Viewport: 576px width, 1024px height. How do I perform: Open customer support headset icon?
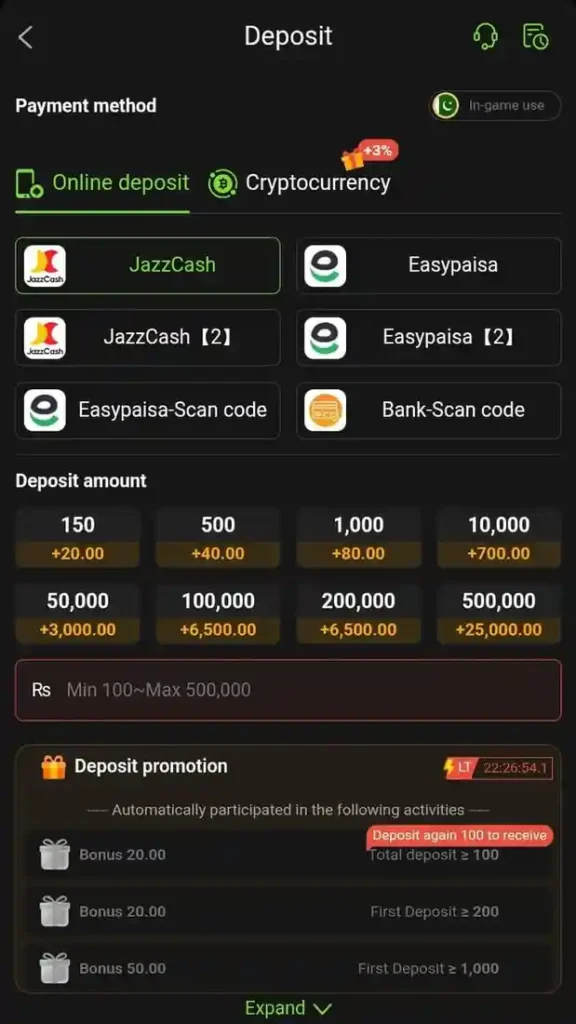click(485, 37)
